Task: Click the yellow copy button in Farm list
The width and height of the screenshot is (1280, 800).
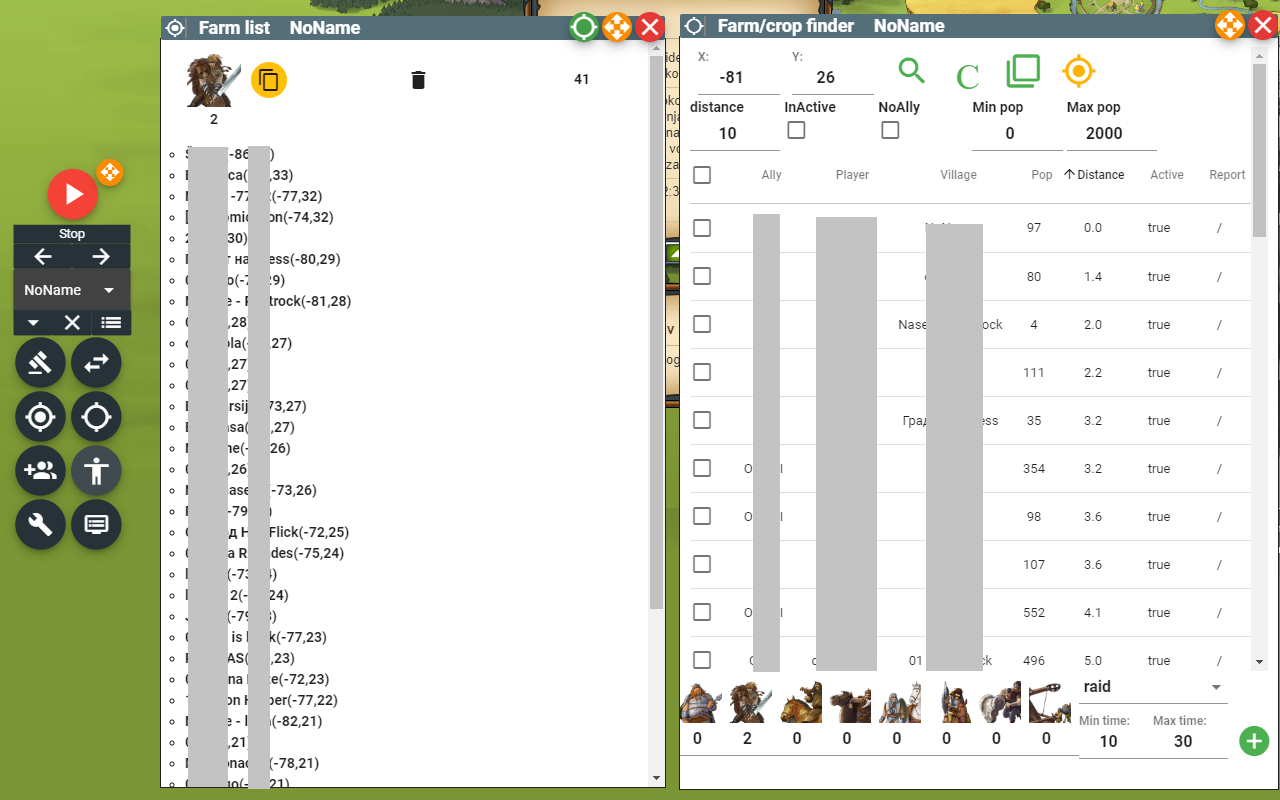Action: click(269, 79)
